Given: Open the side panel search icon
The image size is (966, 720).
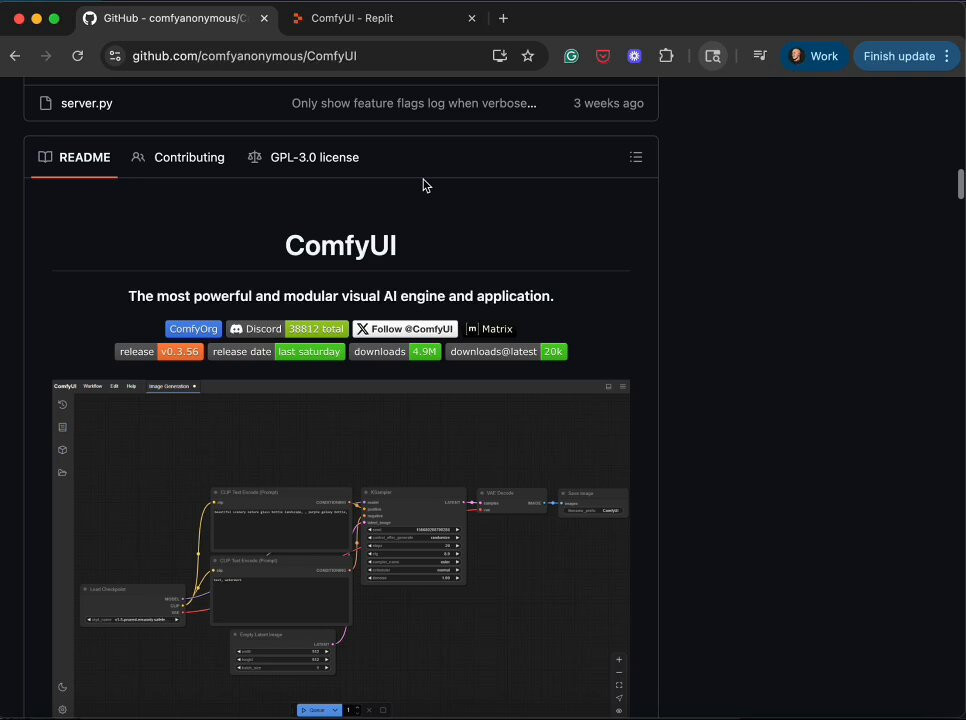Looking at the screenshot, I should (713, 56).
